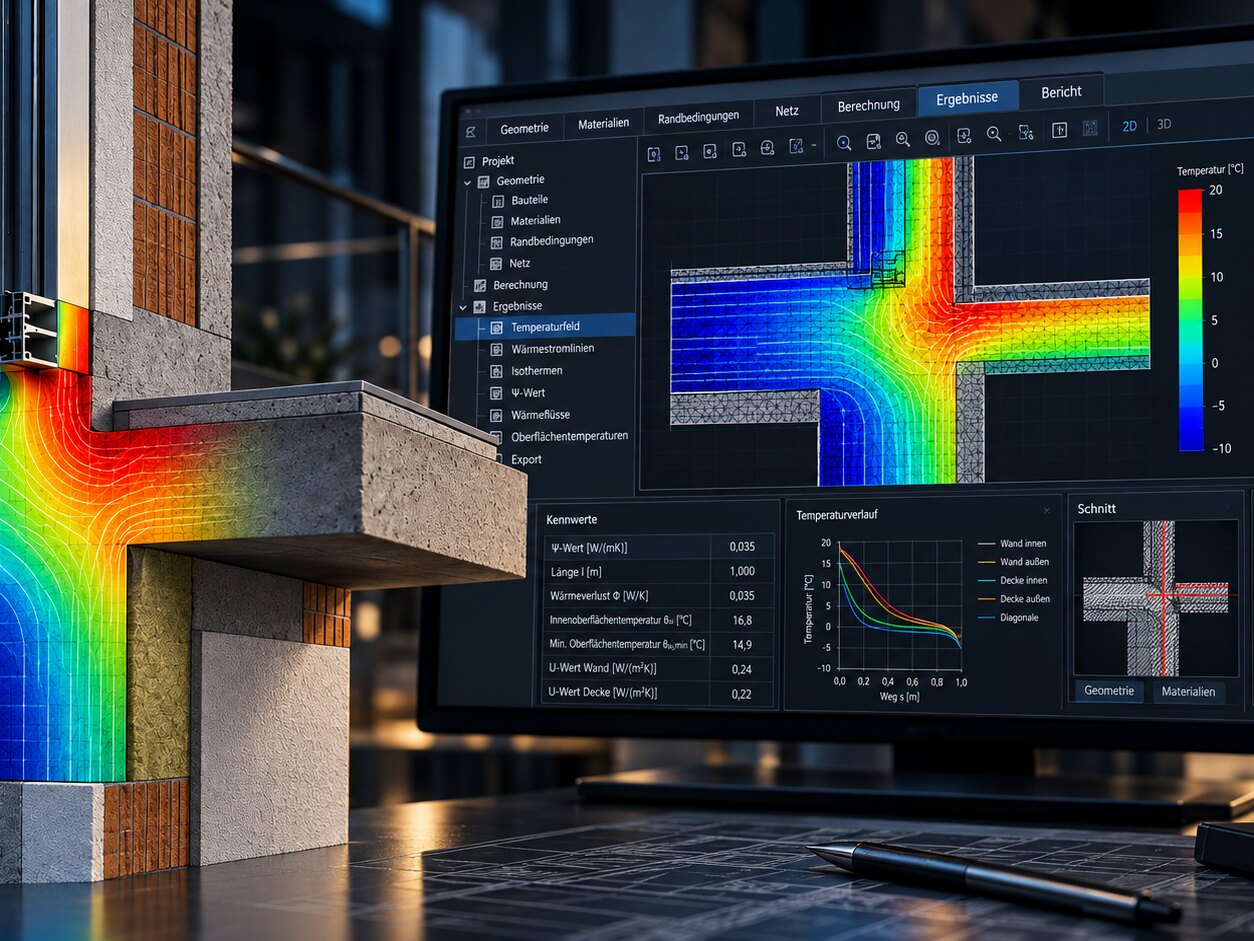Collapse the Ergebnisse tree node
This screenshot has width=1254, height=941.
pos(463,307)
